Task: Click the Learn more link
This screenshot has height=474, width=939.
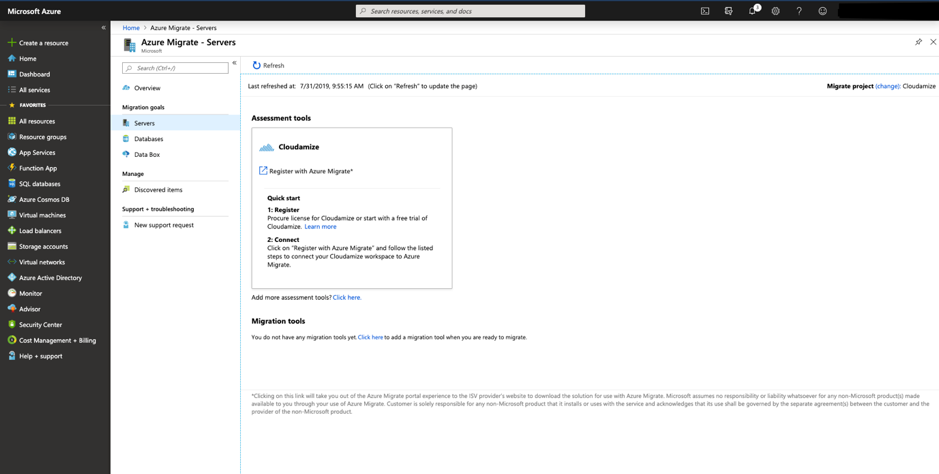Action: pos(320,227)
